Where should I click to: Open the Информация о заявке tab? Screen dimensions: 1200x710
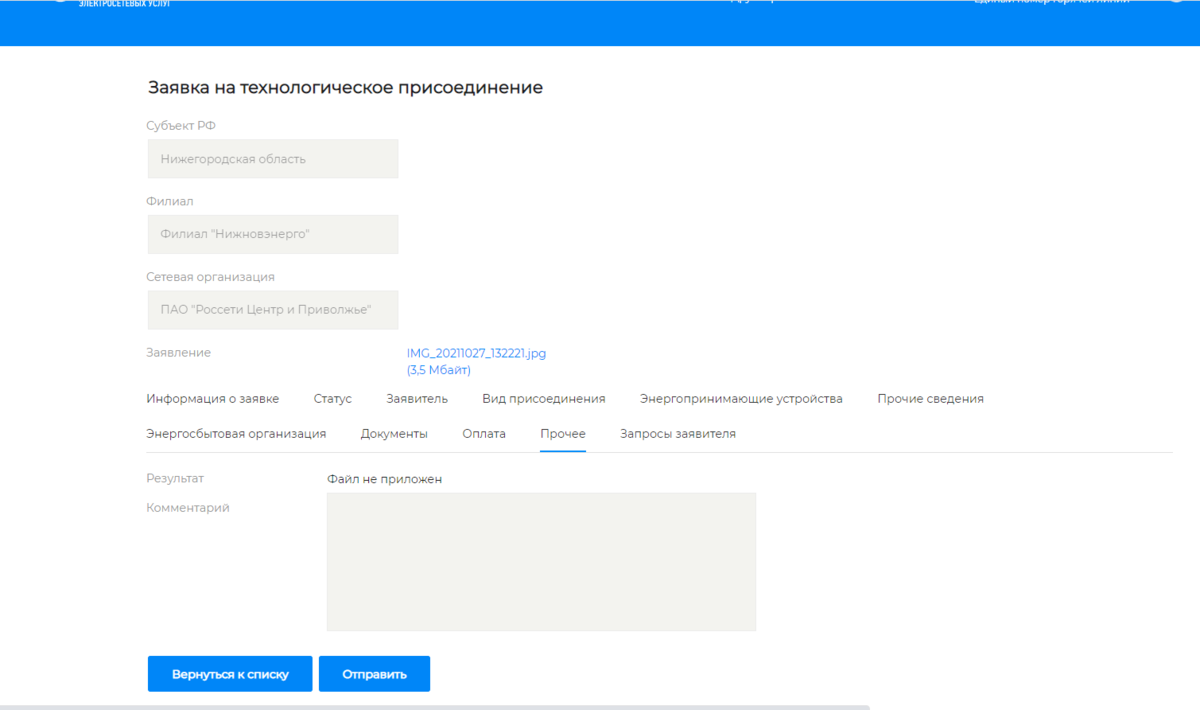[212, 398]
